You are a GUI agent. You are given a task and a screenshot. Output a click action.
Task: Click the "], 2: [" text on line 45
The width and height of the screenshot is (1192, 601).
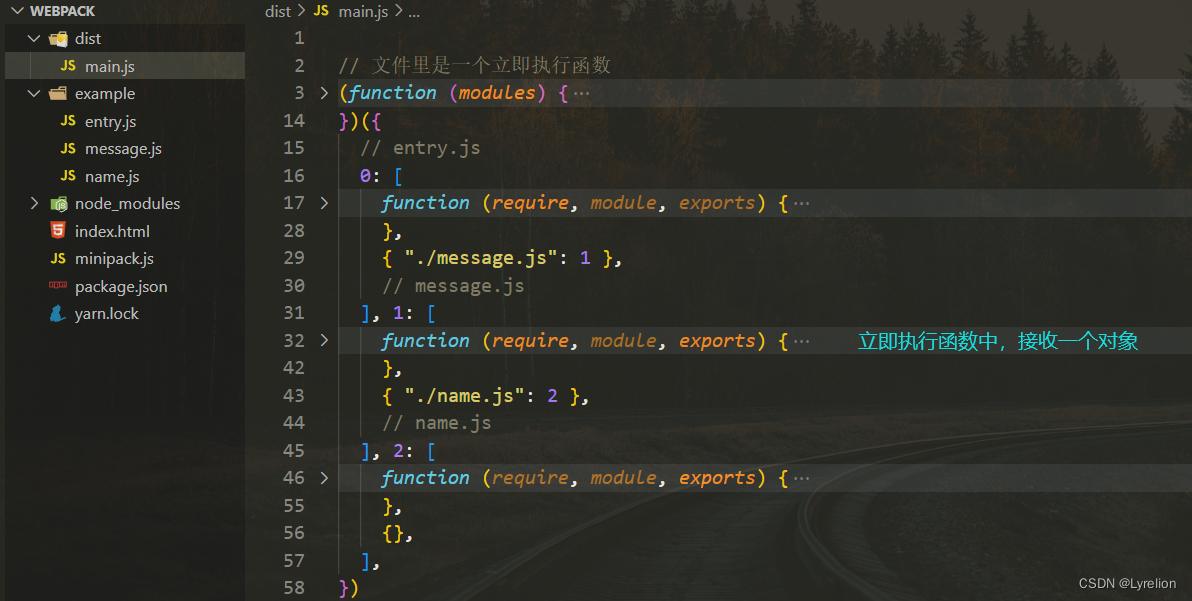(398, 451)
